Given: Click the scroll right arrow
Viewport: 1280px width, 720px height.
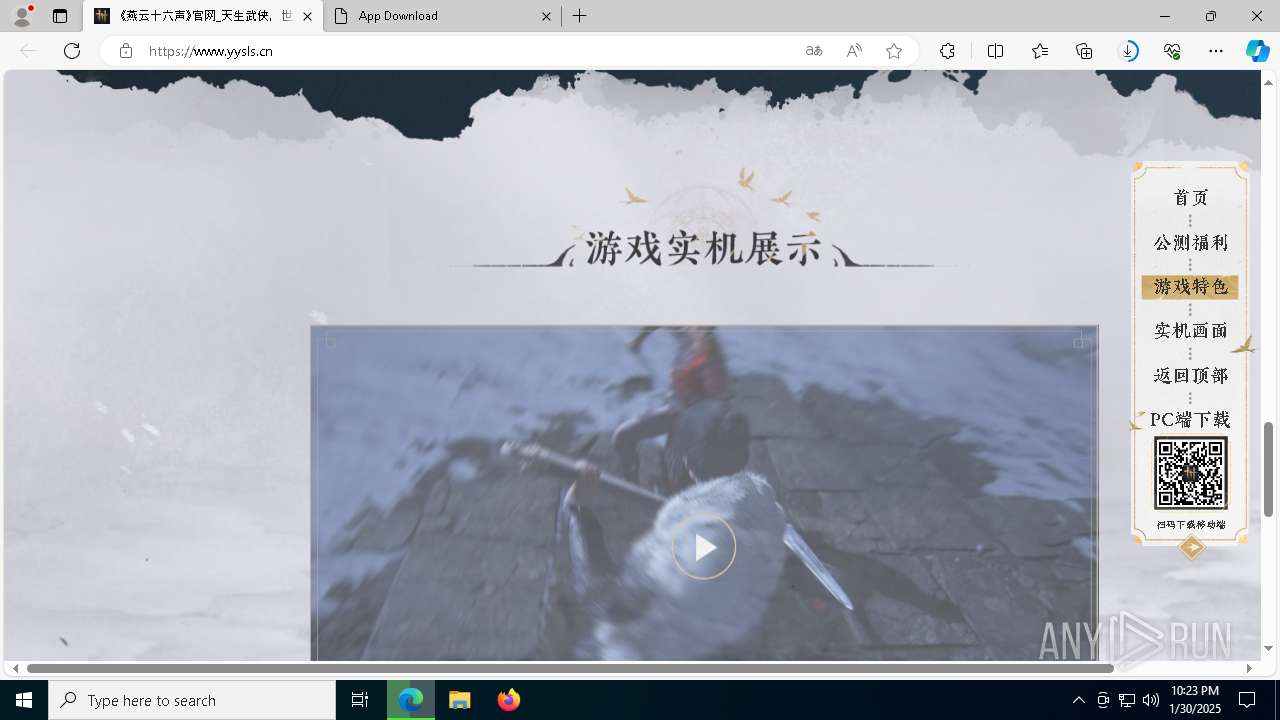Looking at the screenshot, I should (x=1249, y=668).
